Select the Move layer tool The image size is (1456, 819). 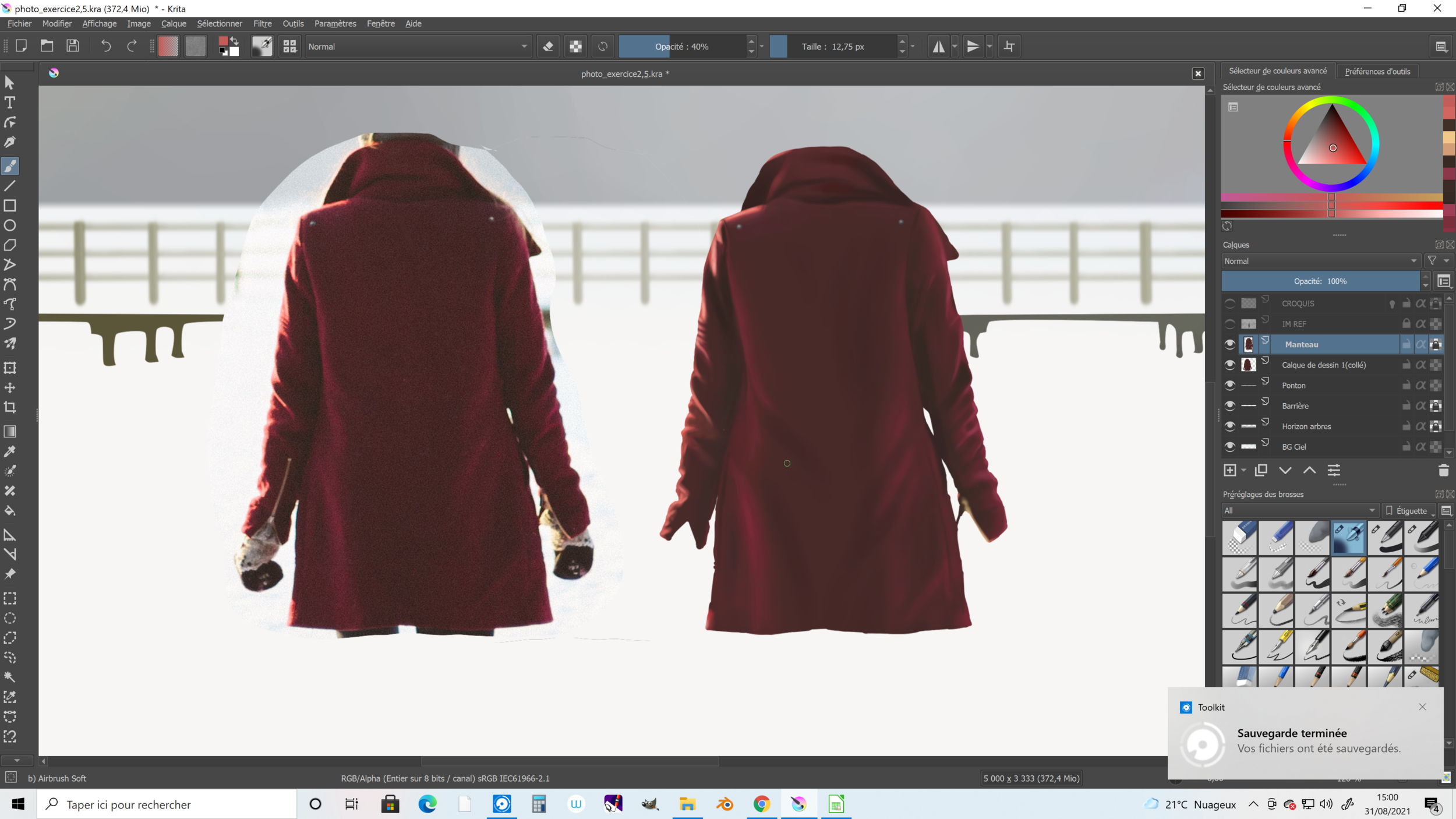click(x=10, y=387)
